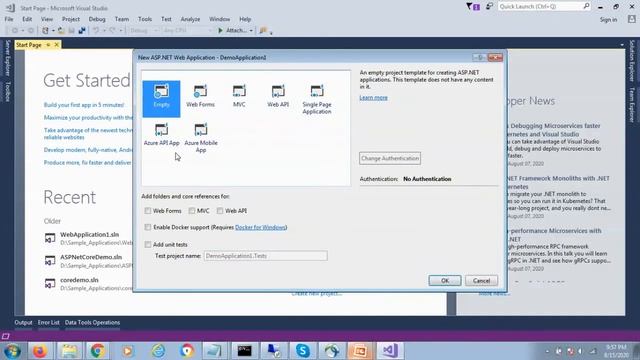Pick the Azure Mobile App template
Screen dimensions: 640x360
201,138
